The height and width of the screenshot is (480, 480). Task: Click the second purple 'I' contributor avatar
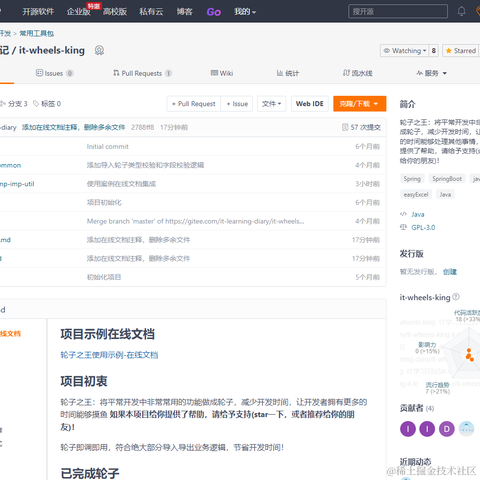427,429
